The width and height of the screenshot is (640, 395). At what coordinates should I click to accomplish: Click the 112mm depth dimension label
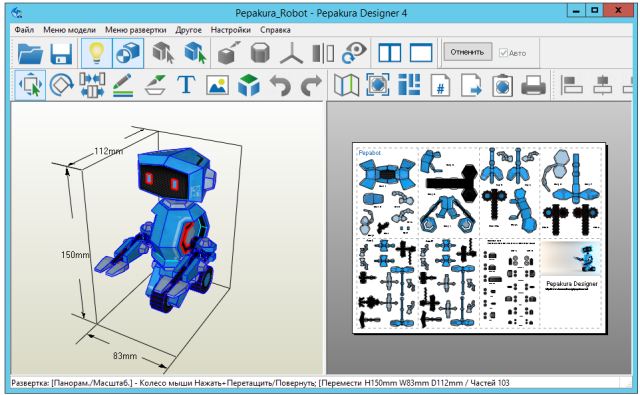(x=108, y=151)
